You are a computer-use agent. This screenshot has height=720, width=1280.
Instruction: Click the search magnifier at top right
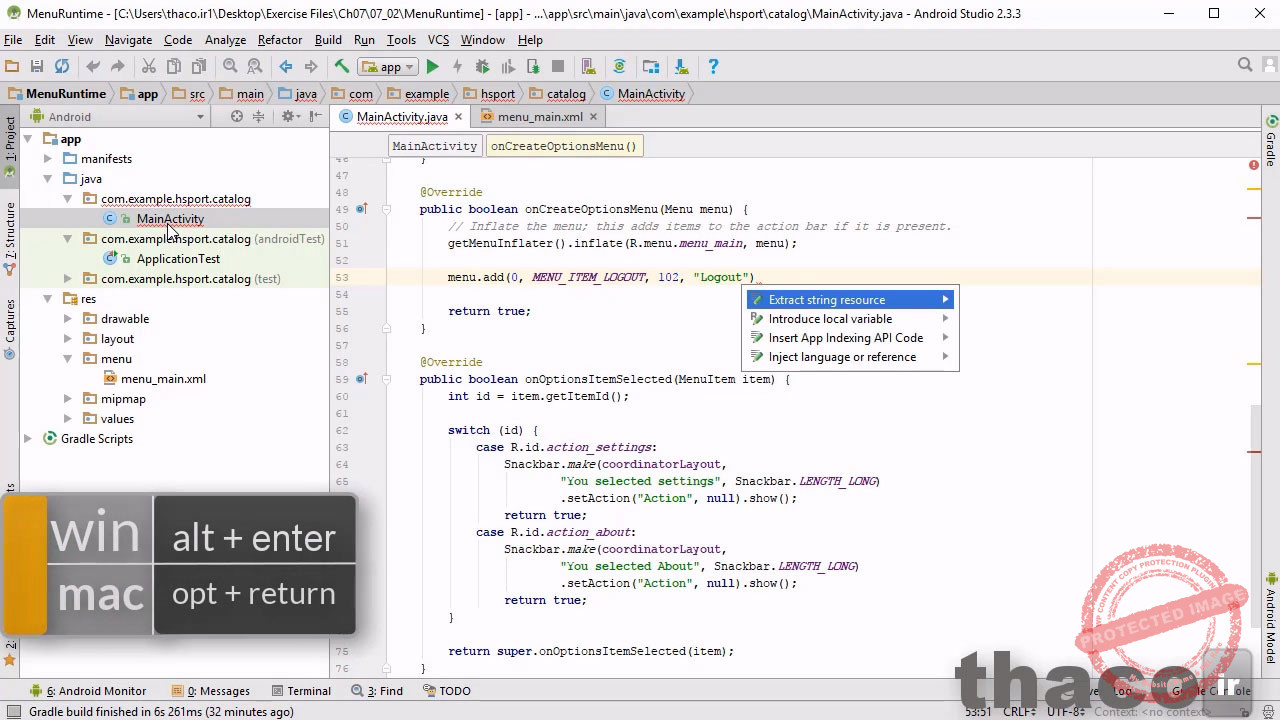click(1245, 66)
